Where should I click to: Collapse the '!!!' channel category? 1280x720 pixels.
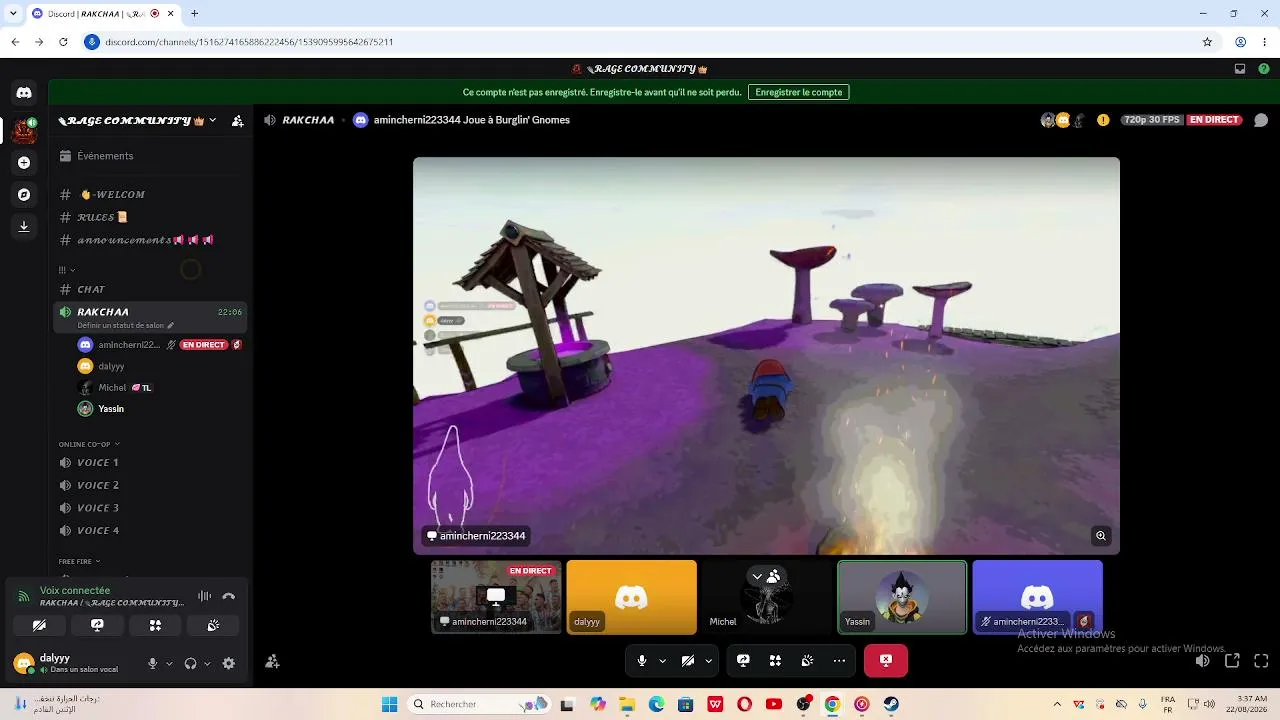(67, 270)
